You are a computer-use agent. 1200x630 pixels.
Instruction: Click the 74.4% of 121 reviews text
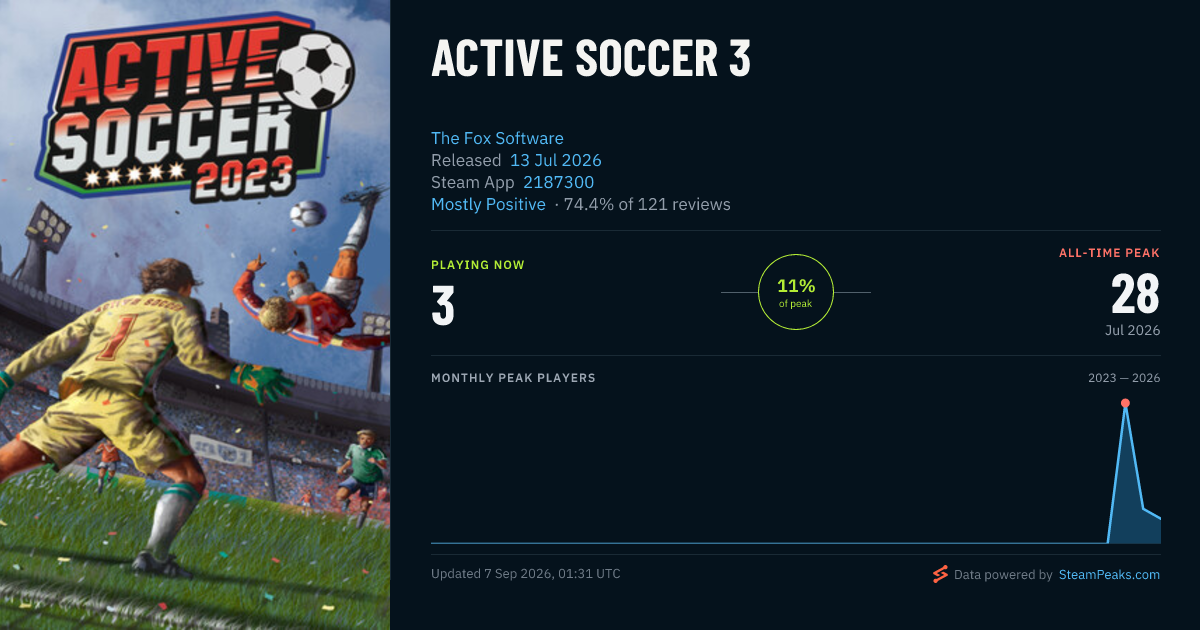pos(647,204)
